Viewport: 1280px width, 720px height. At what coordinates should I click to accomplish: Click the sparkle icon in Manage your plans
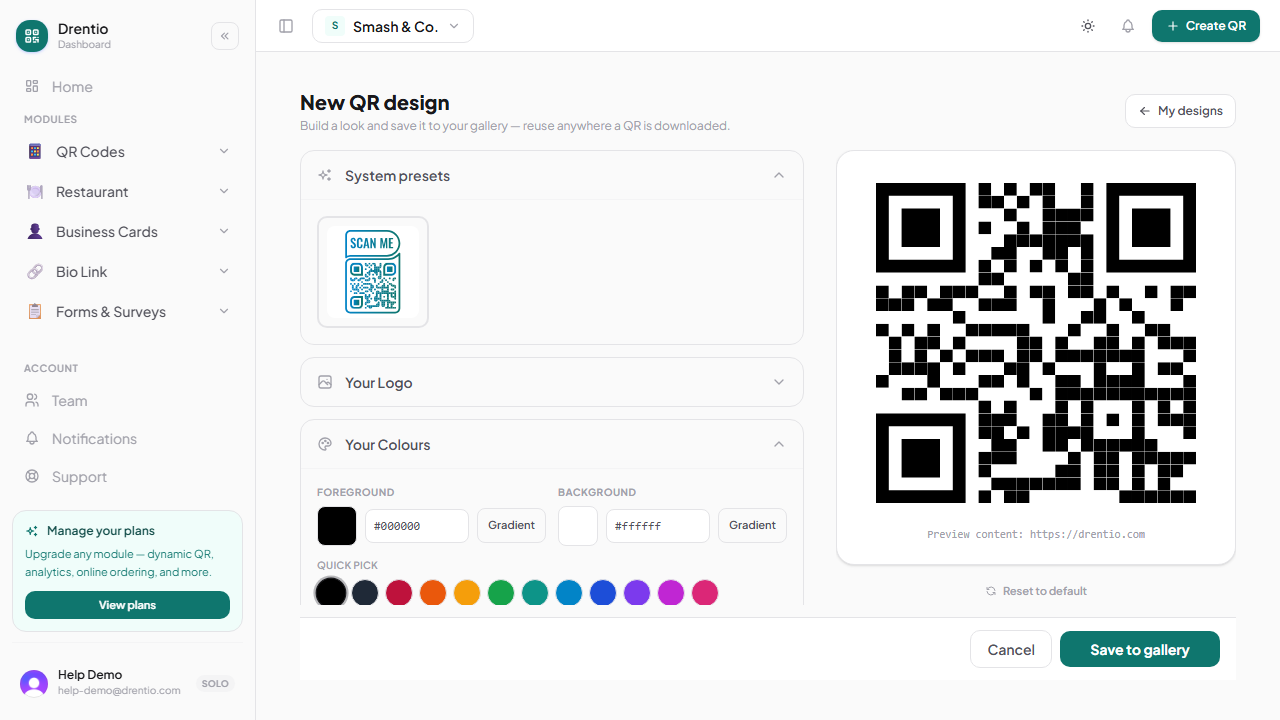coord(32,531)
